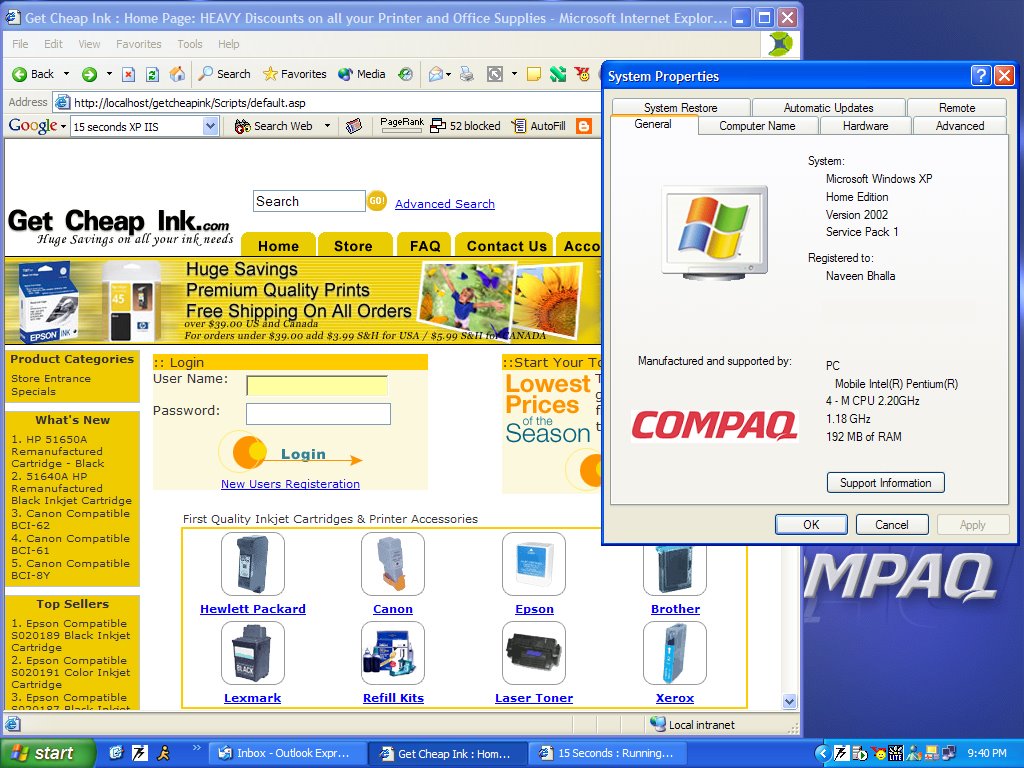Click Search Web on Google toolbar

(274, 126)
